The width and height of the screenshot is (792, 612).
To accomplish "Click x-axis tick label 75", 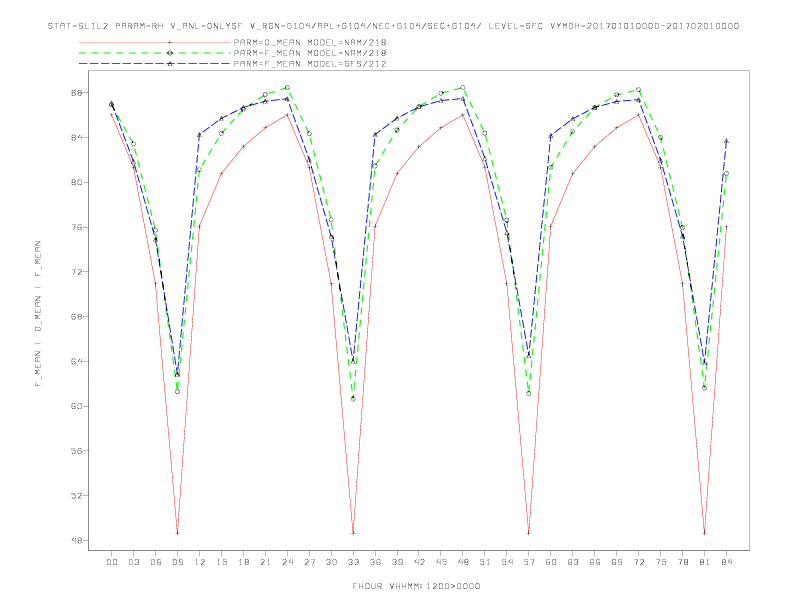I will pos(661,562).
